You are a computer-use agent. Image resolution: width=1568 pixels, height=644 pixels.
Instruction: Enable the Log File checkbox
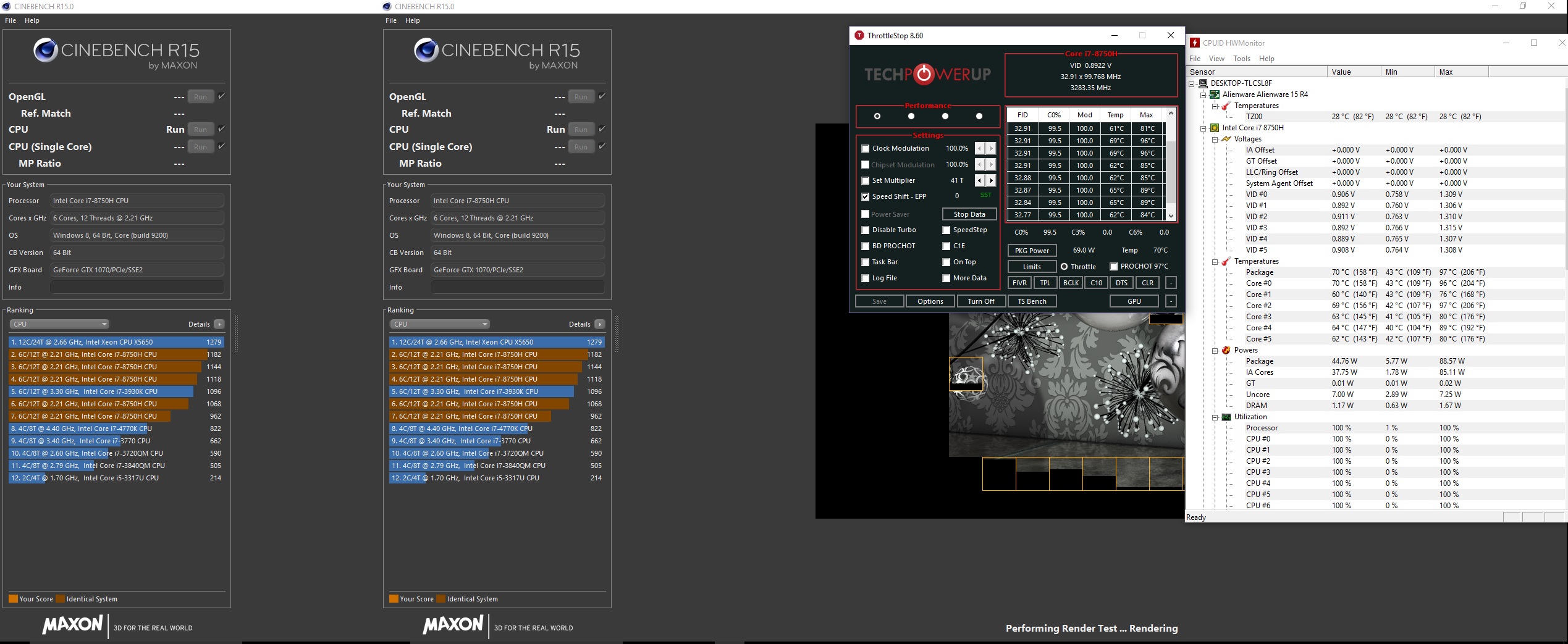point(866,278)
